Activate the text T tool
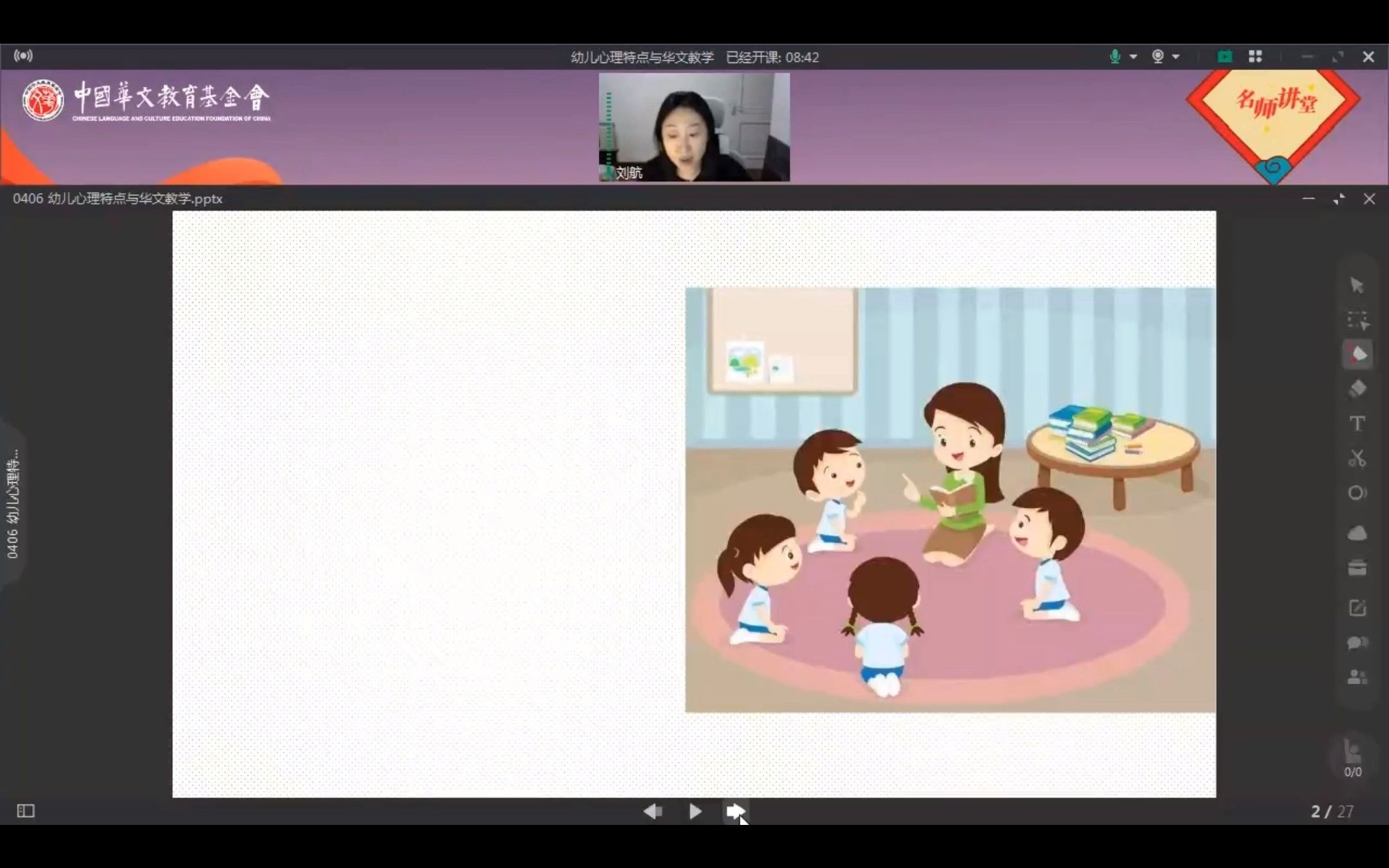The height and width of the screenshot is (868, 1389). (x=1357, y=424)
